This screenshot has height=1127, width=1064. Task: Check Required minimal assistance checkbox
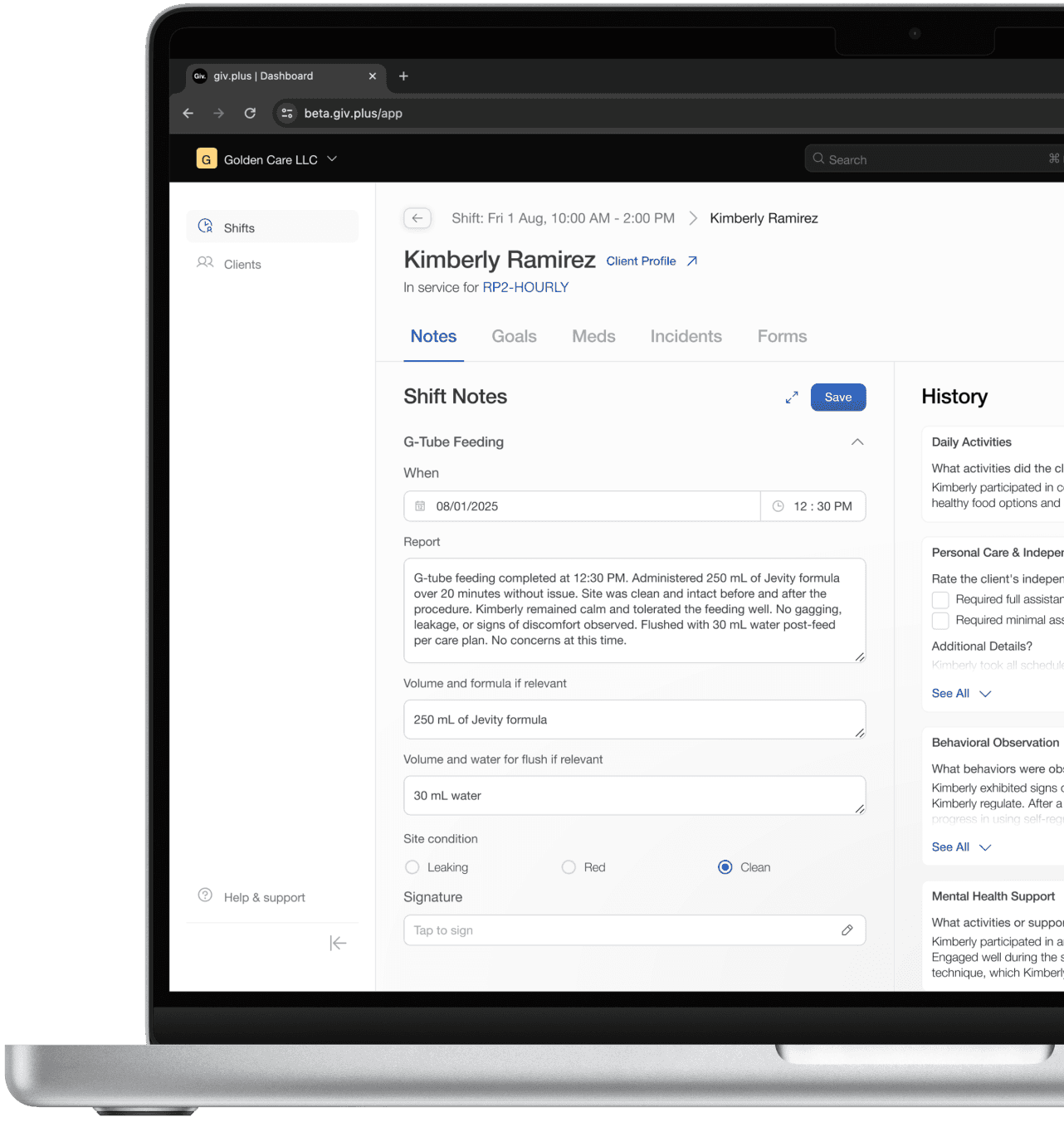tap(940, 620)
